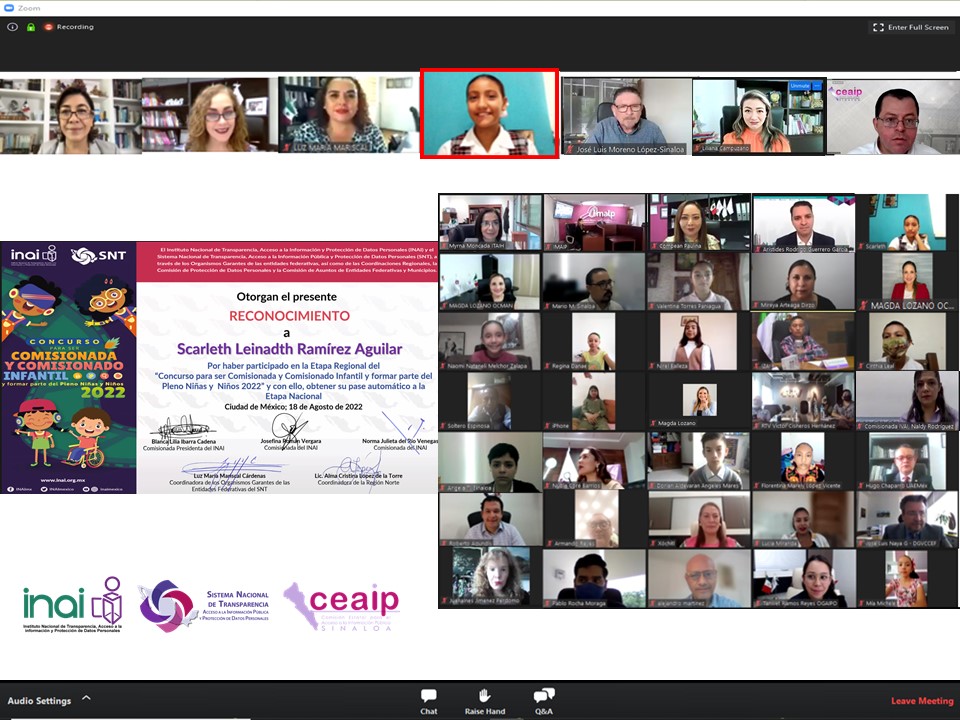The width and height of the screenshot is (960, 720).
Task: Click the "www.inai.org.mx" text on the poster
Action: coord(63,481)
